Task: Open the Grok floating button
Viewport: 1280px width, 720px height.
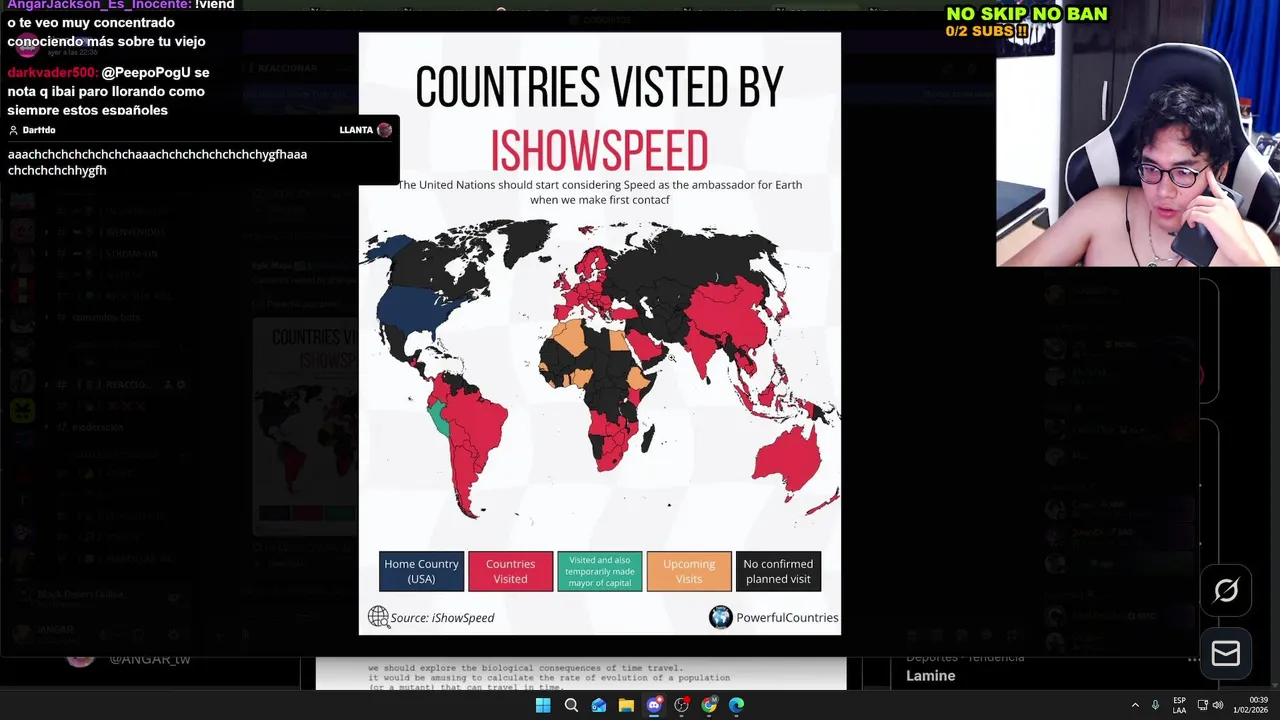Action: click(x=1226, y=591)
